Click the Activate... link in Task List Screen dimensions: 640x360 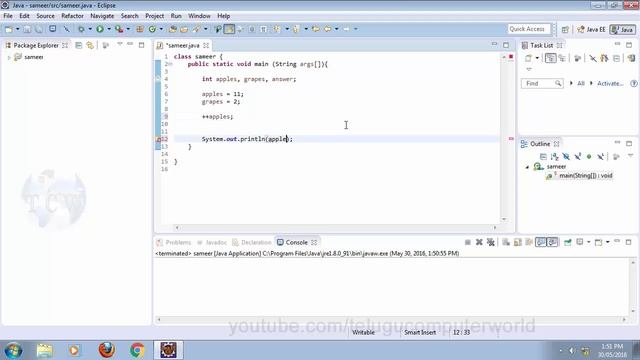click(610, 84)
